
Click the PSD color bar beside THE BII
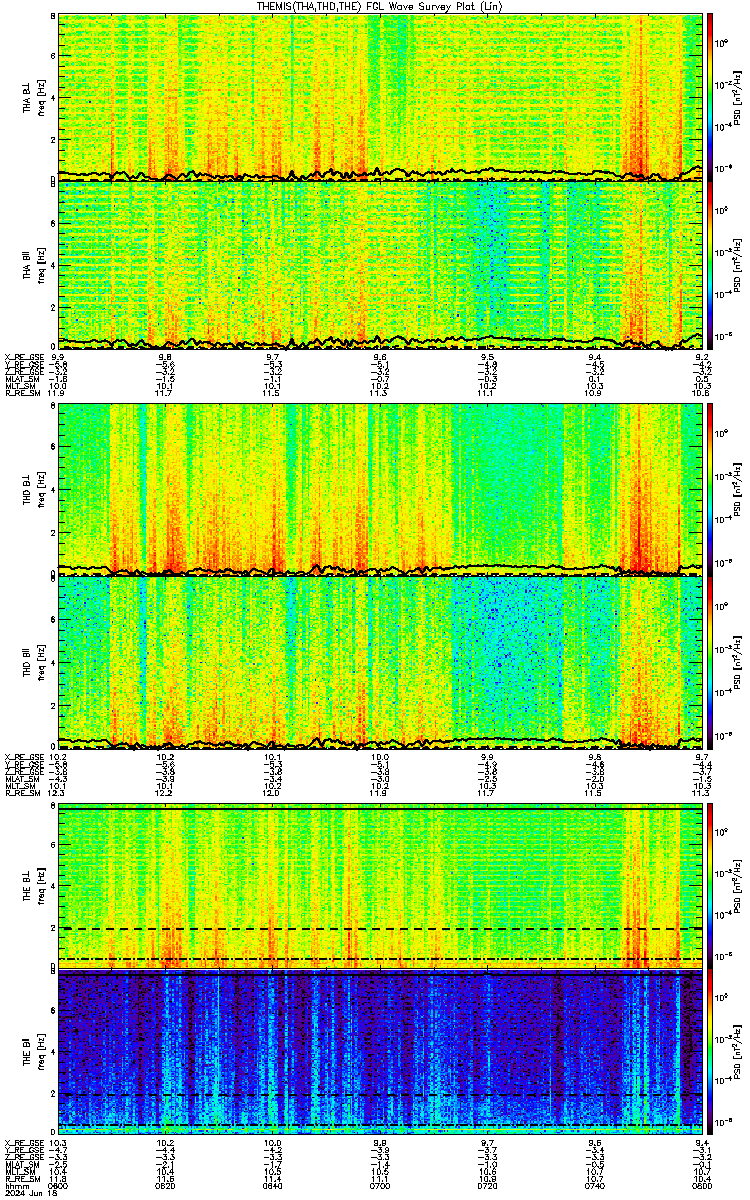pyautogui.click(x=710, y=1054)
